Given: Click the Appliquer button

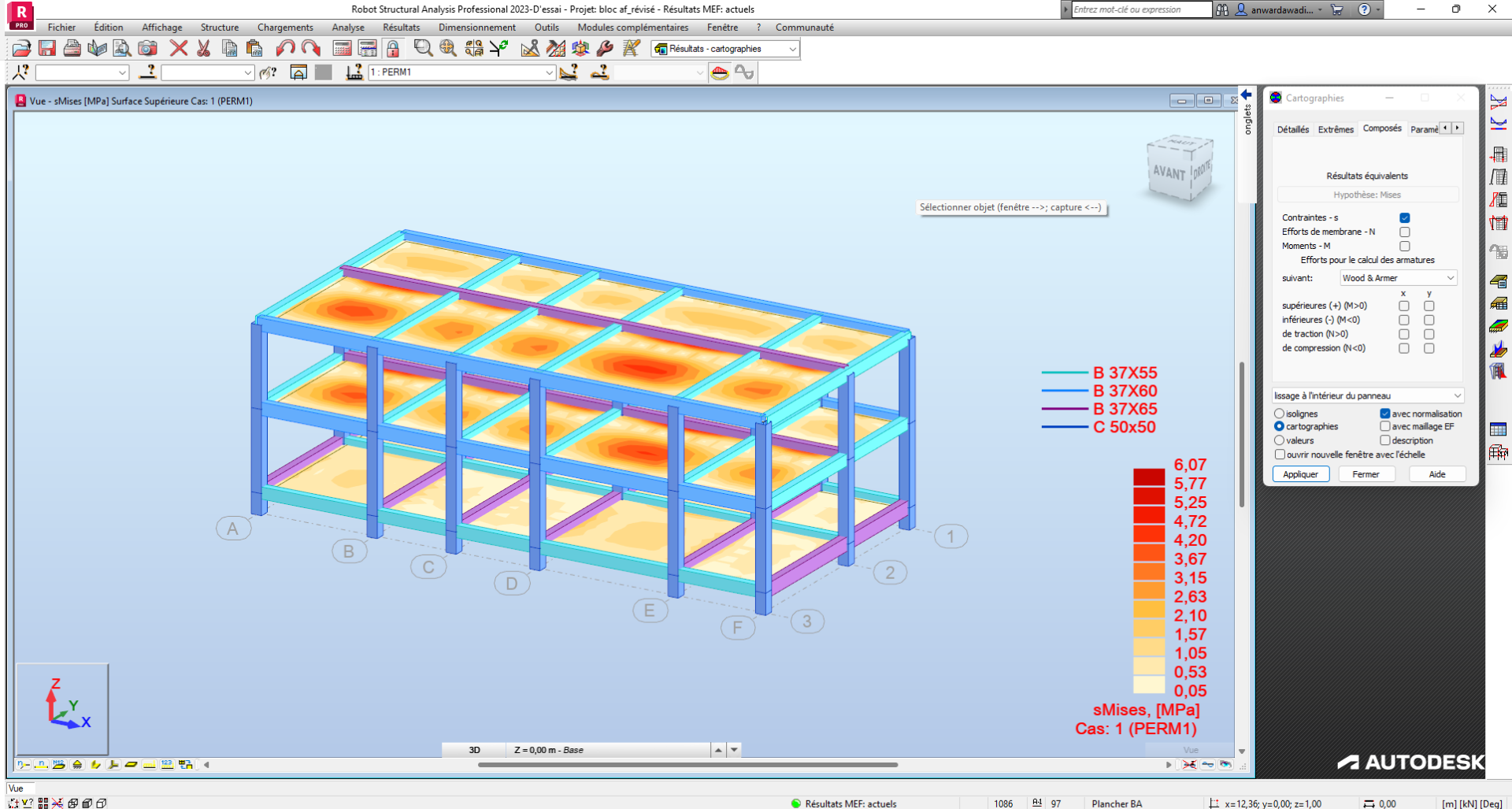Looking at the screenshot, I should 1300,474.
